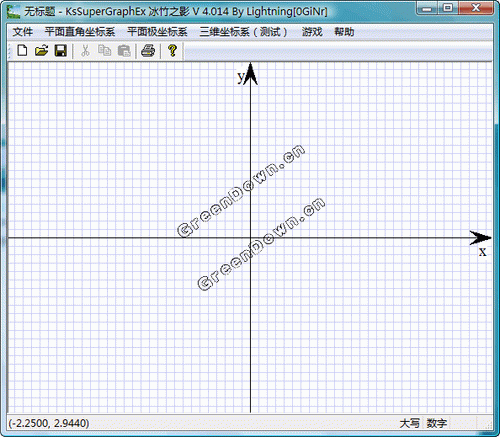Open the 三维坐标系（测试）menu
The width and height of the screenshot is (500, 437).
point(244,32)
